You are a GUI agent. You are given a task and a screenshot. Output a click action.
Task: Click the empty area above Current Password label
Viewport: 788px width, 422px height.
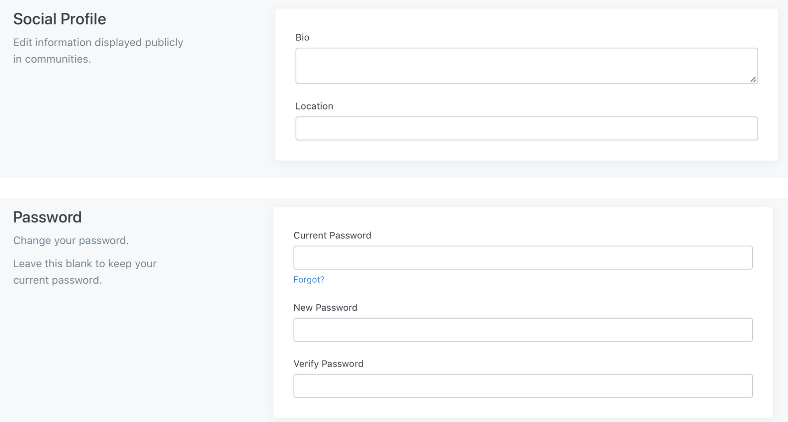click(x=522, y=218)
